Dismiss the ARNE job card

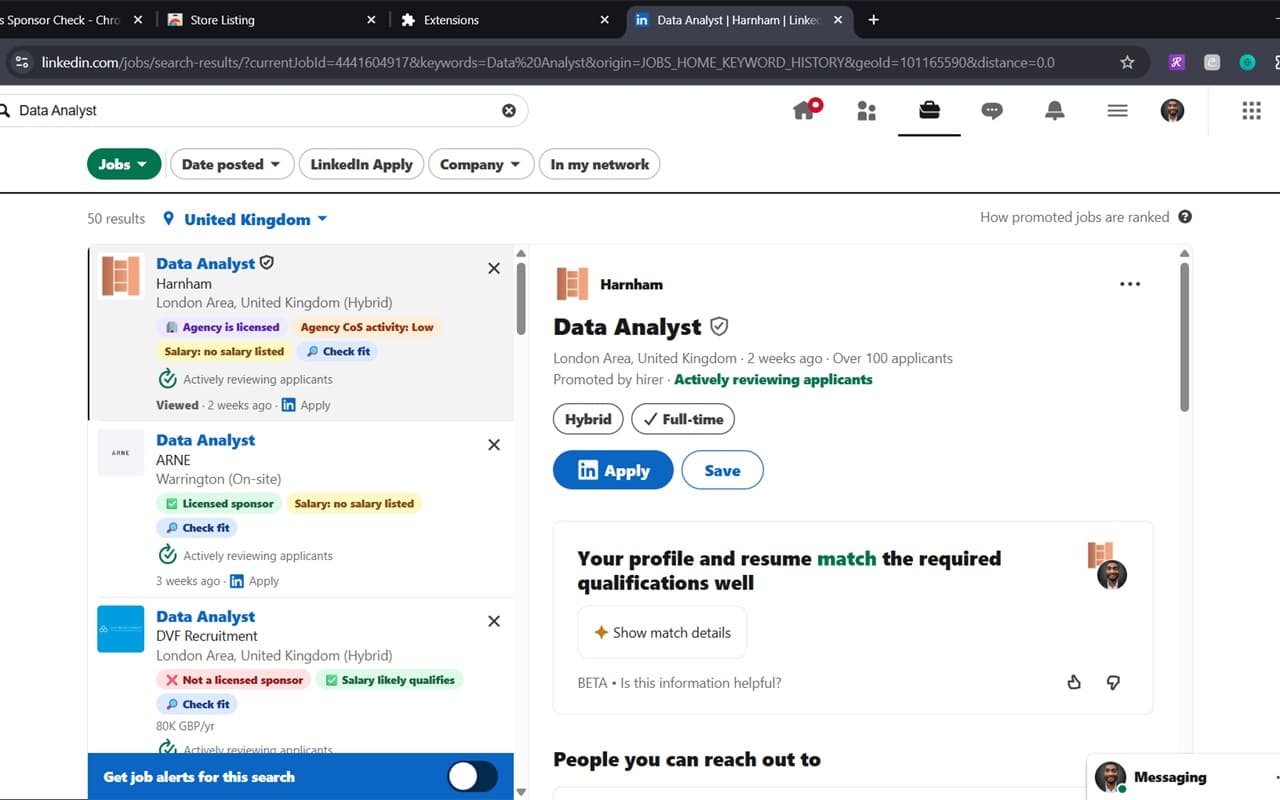494,445
